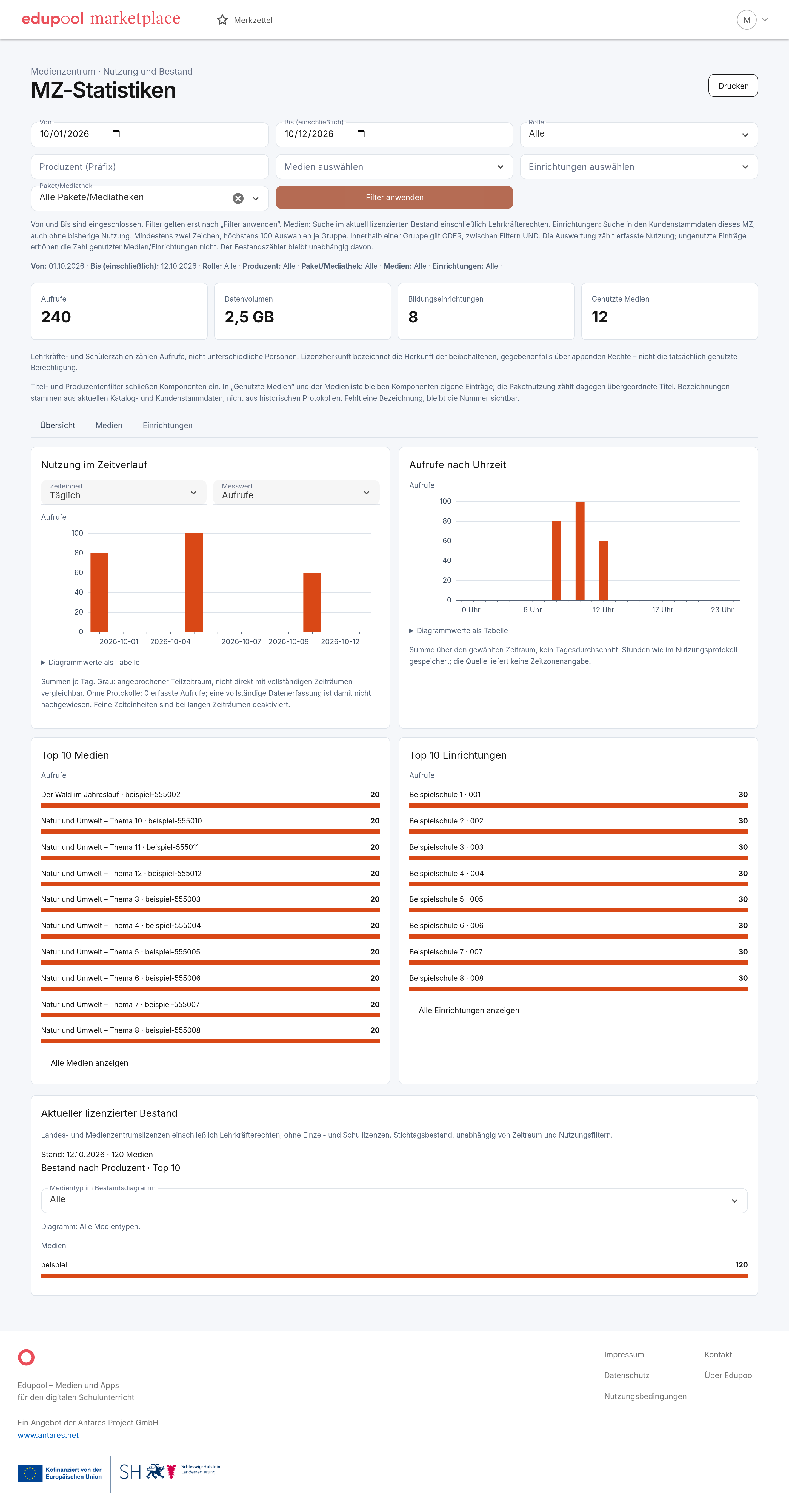
Task: Click the edupool marketplace logo
Action: [x=101, y=19]
